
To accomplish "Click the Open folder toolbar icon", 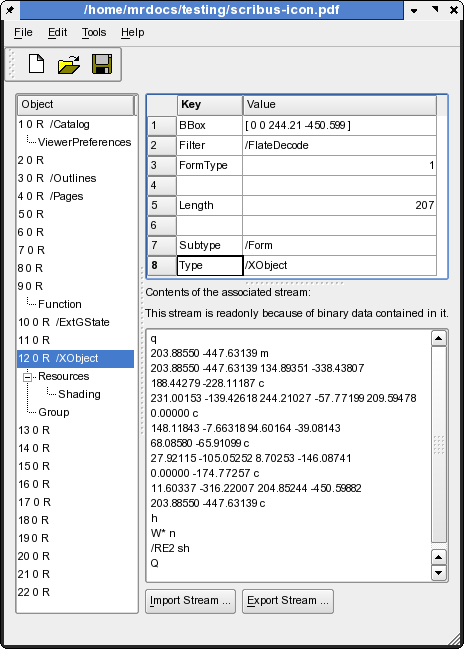I will (x=69, y=65).
